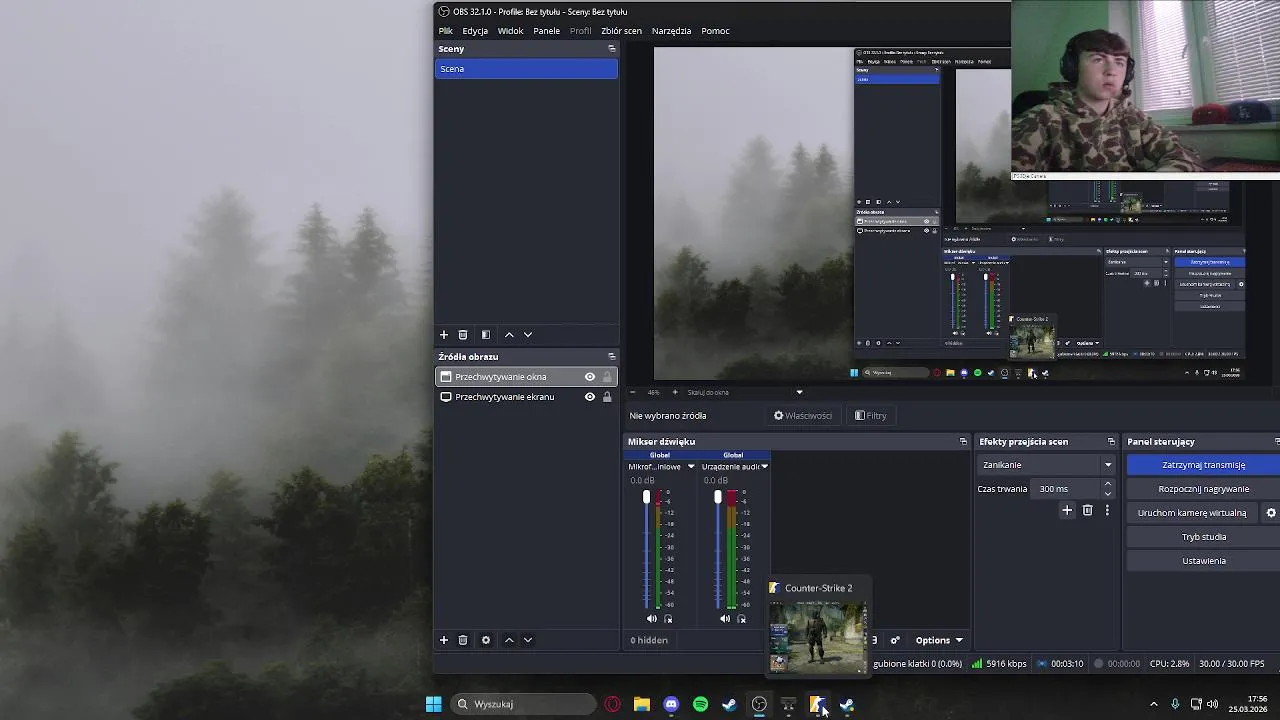Click Zatrzymaj transmisję button

pyautogui.click(x=1203, y=465)
